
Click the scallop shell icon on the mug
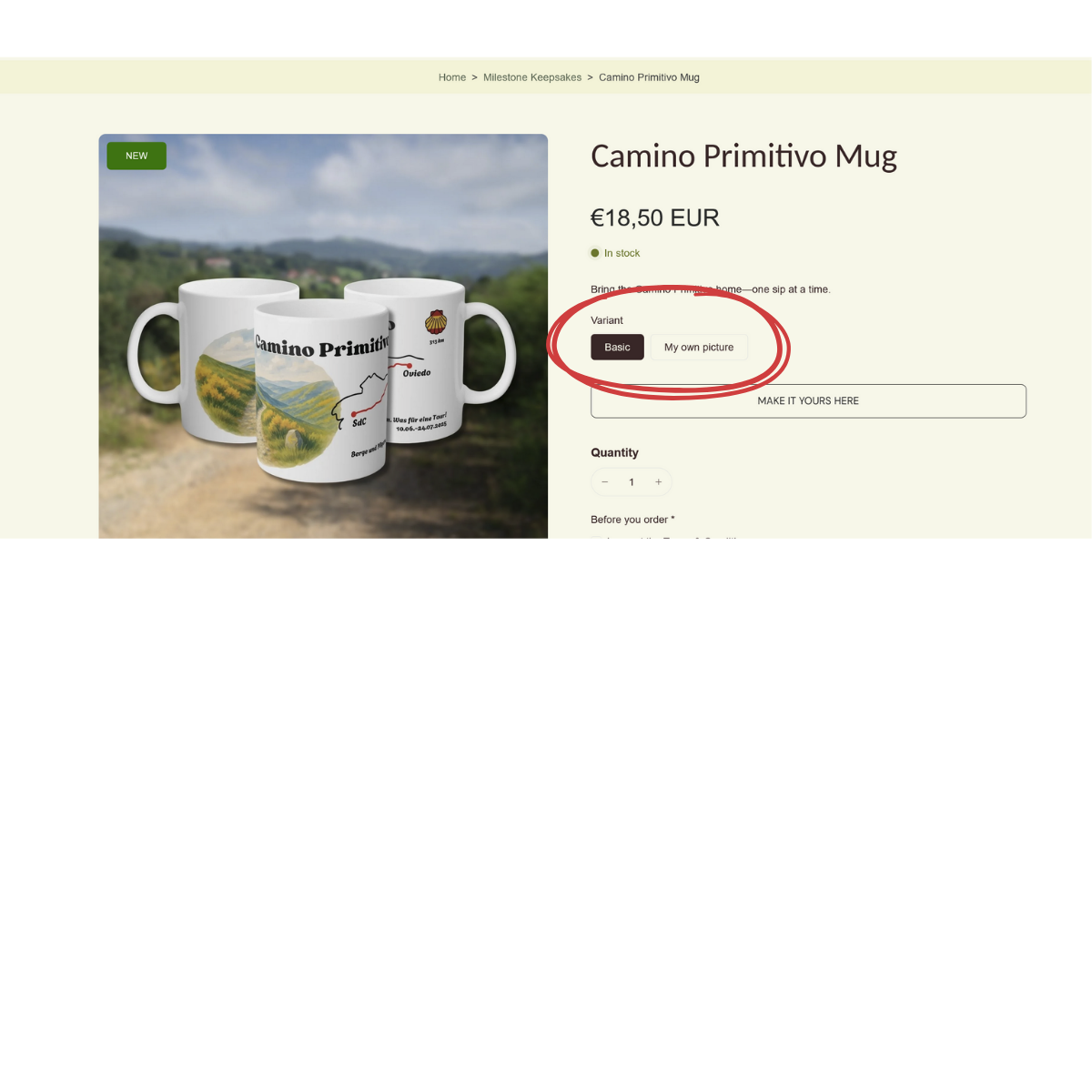click(437, 322)
